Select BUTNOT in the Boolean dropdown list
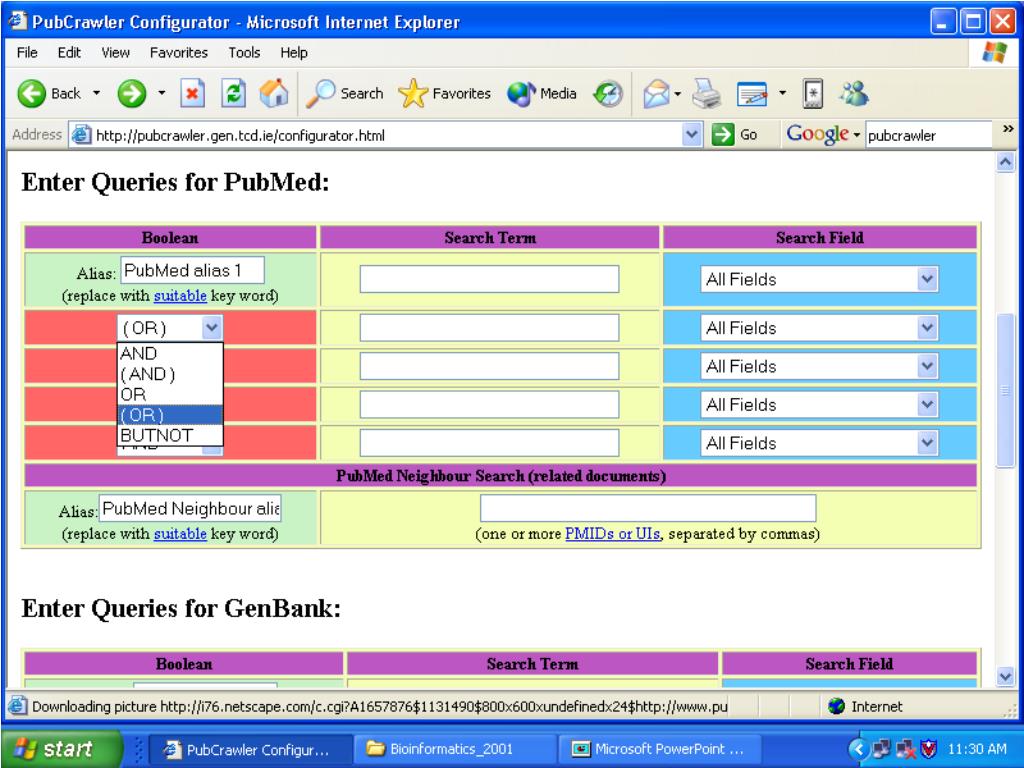 pyautogui.click(x=170, y=436)
